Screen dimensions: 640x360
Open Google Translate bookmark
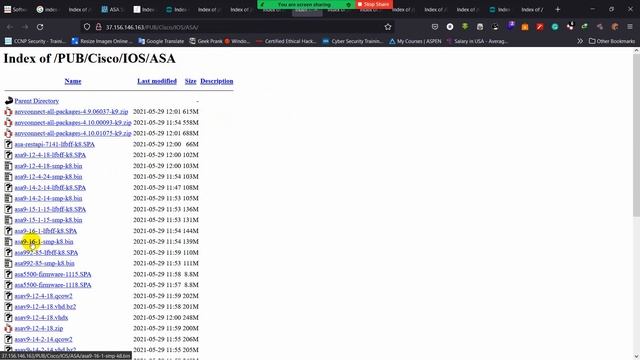(161, 41)
